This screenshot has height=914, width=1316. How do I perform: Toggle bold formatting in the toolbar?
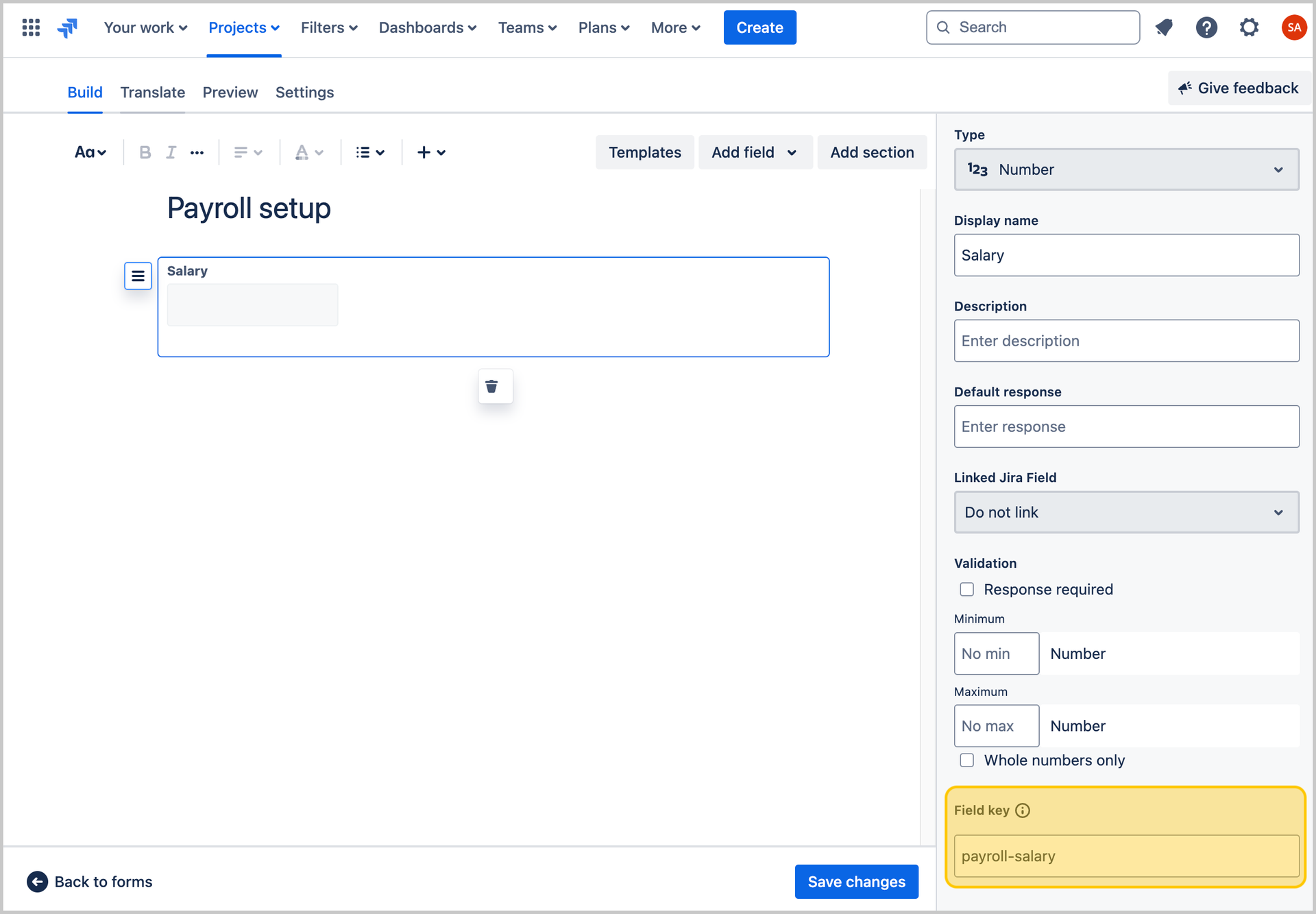tap(145, 152)
